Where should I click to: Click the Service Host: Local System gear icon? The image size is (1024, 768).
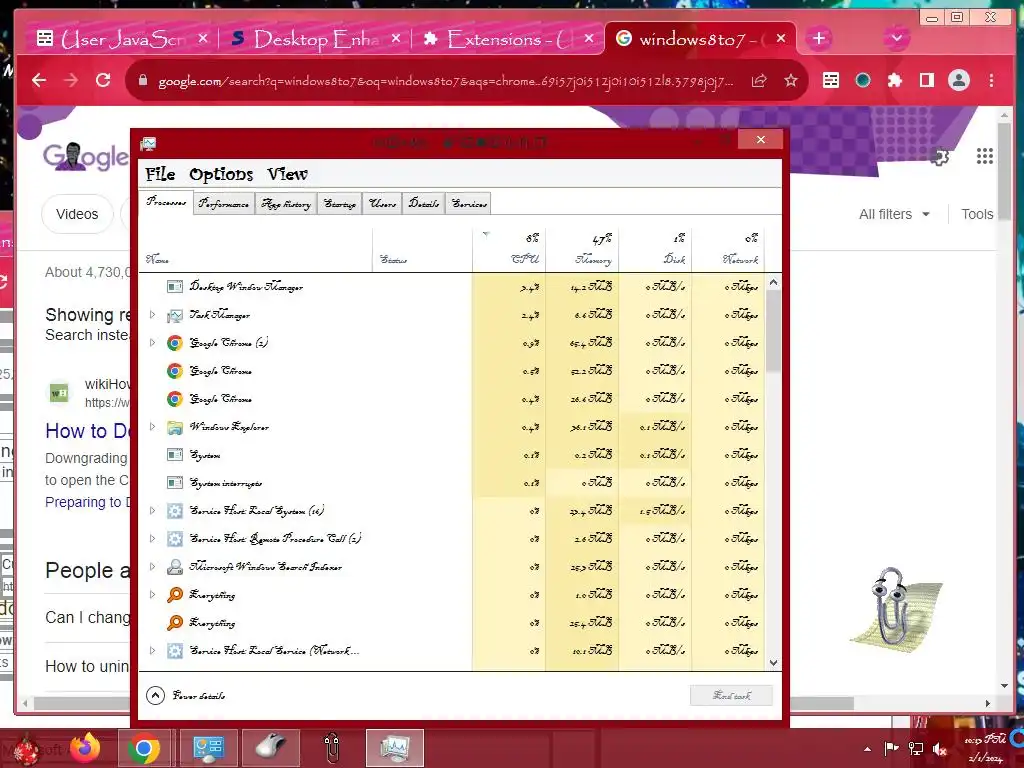pyautogui.click(x=174, y=511)
